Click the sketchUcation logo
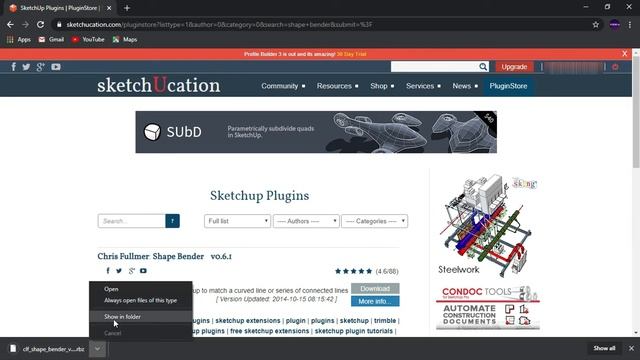Viewport: 640px width, 360px height. pos(158,85)
